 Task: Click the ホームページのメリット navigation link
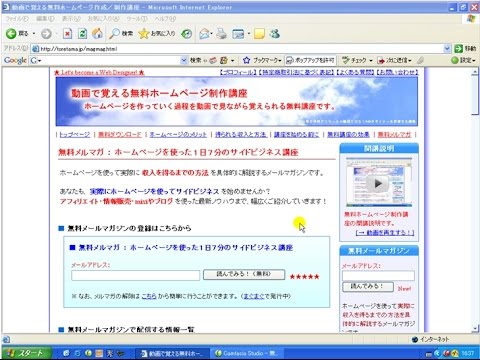(178, 134)
